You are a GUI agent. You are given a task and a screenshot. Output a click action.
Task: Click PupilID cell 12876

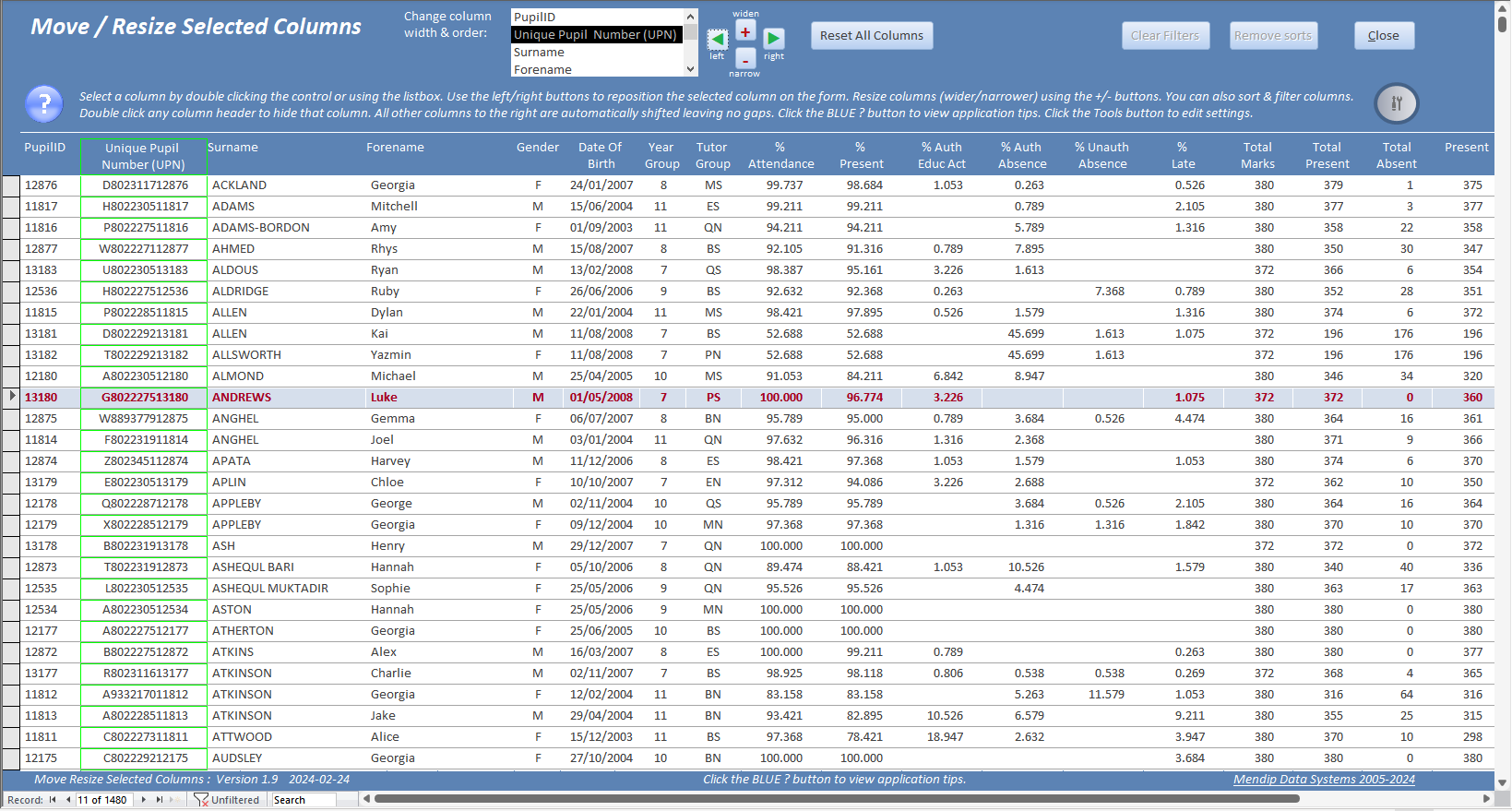pyautogui.click(x=50, y=185)
